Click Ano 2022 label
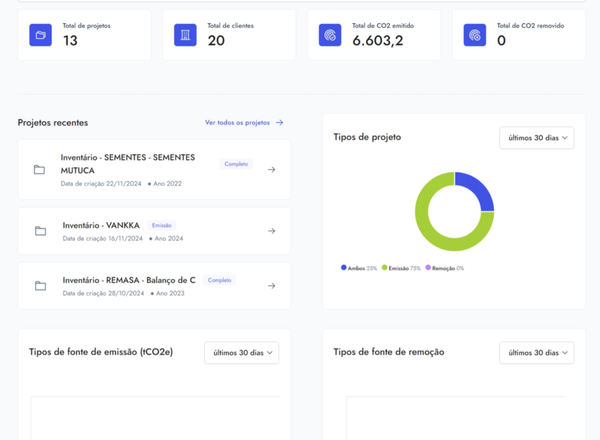The width and height of the screenshot is (600, 440). 167,184
